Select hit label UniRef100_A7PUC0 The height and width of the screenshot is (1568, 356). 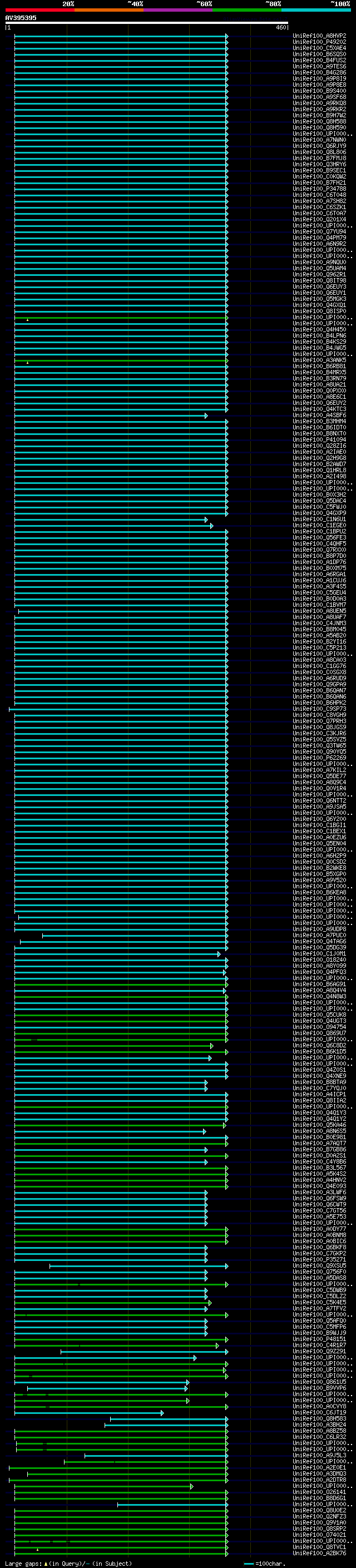319,935
